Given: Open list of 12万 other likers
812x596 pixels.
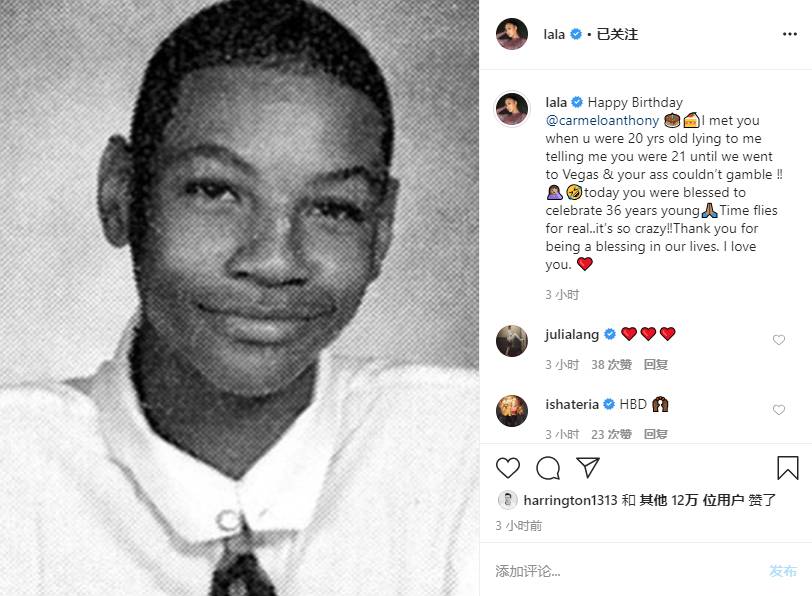Looking at the screenshot, I should pos(692,500).
